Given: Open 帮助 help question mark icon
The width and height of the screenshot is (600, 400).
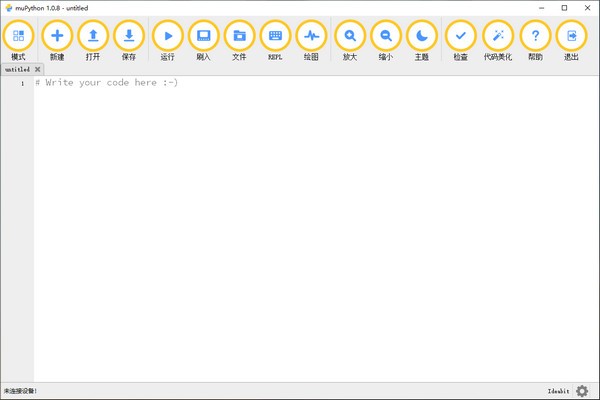Looking at the screenshot, I should [535, 36].
